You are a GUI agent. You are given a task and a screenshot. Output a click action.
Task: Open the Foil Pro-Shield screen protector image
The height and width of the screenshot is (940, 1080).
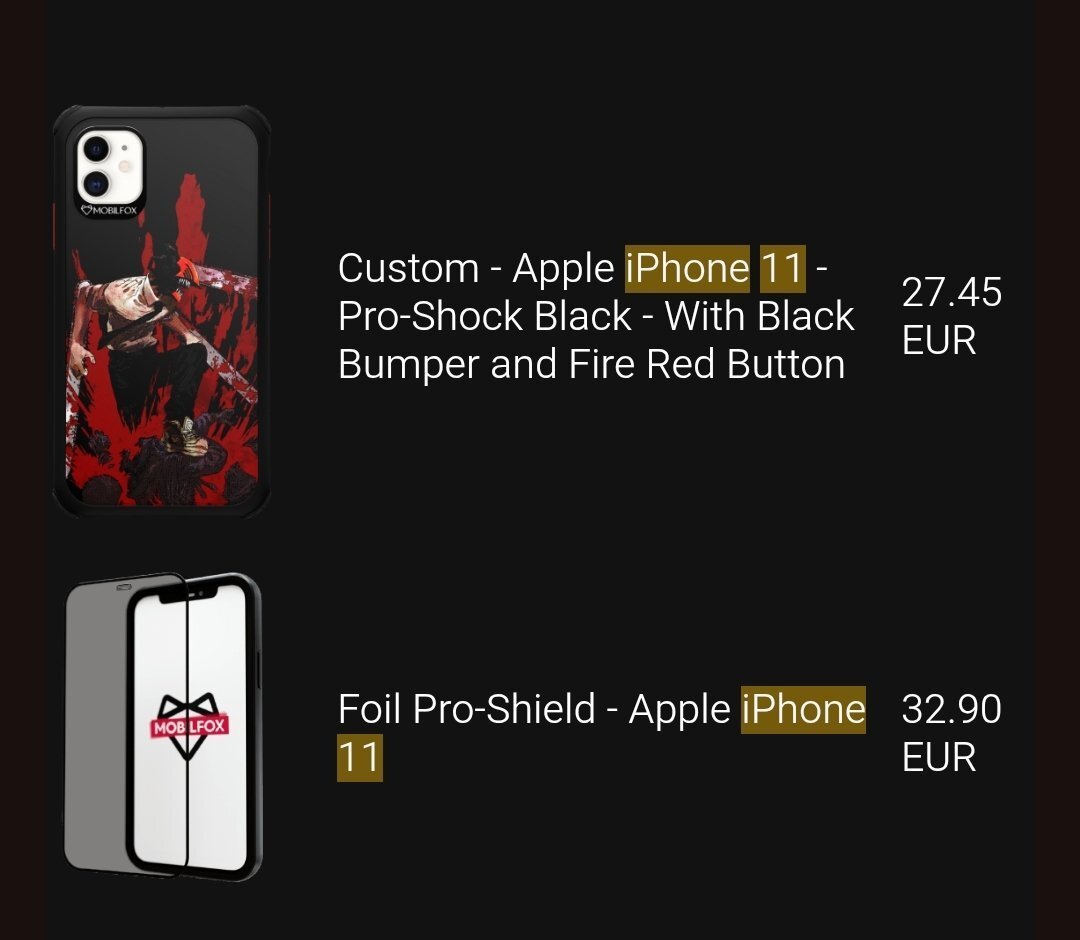pos(163,727)
